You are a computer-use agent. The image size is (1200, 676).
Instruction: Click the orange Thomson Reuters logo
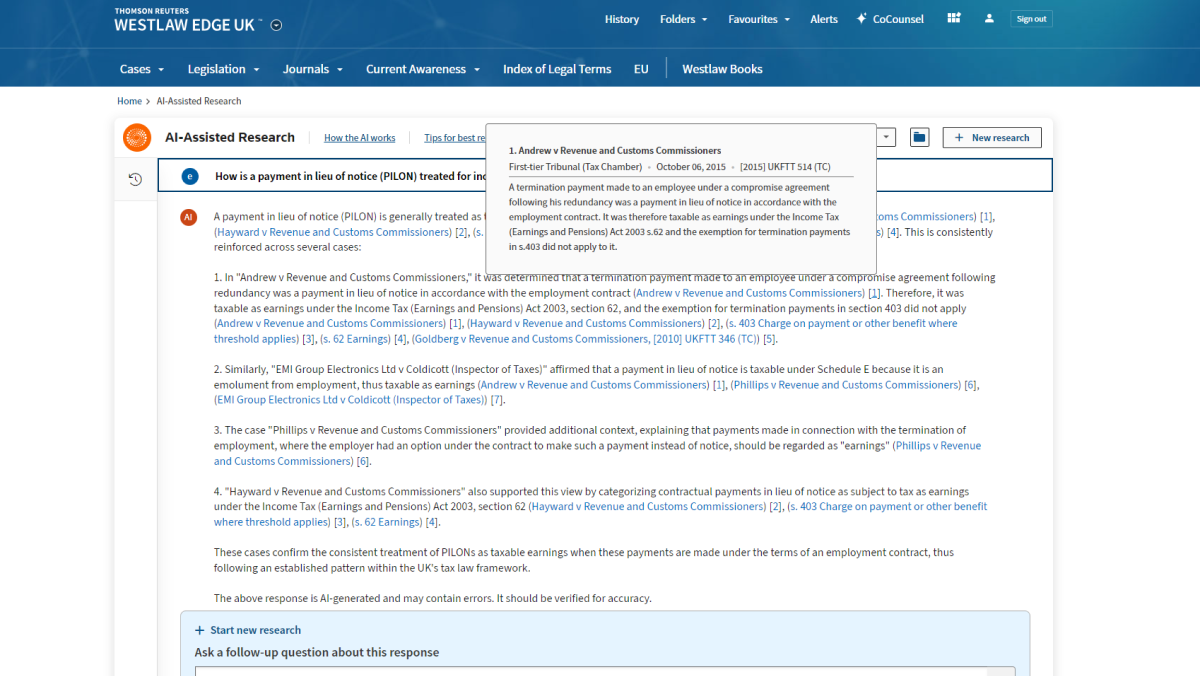coord(137,138)
